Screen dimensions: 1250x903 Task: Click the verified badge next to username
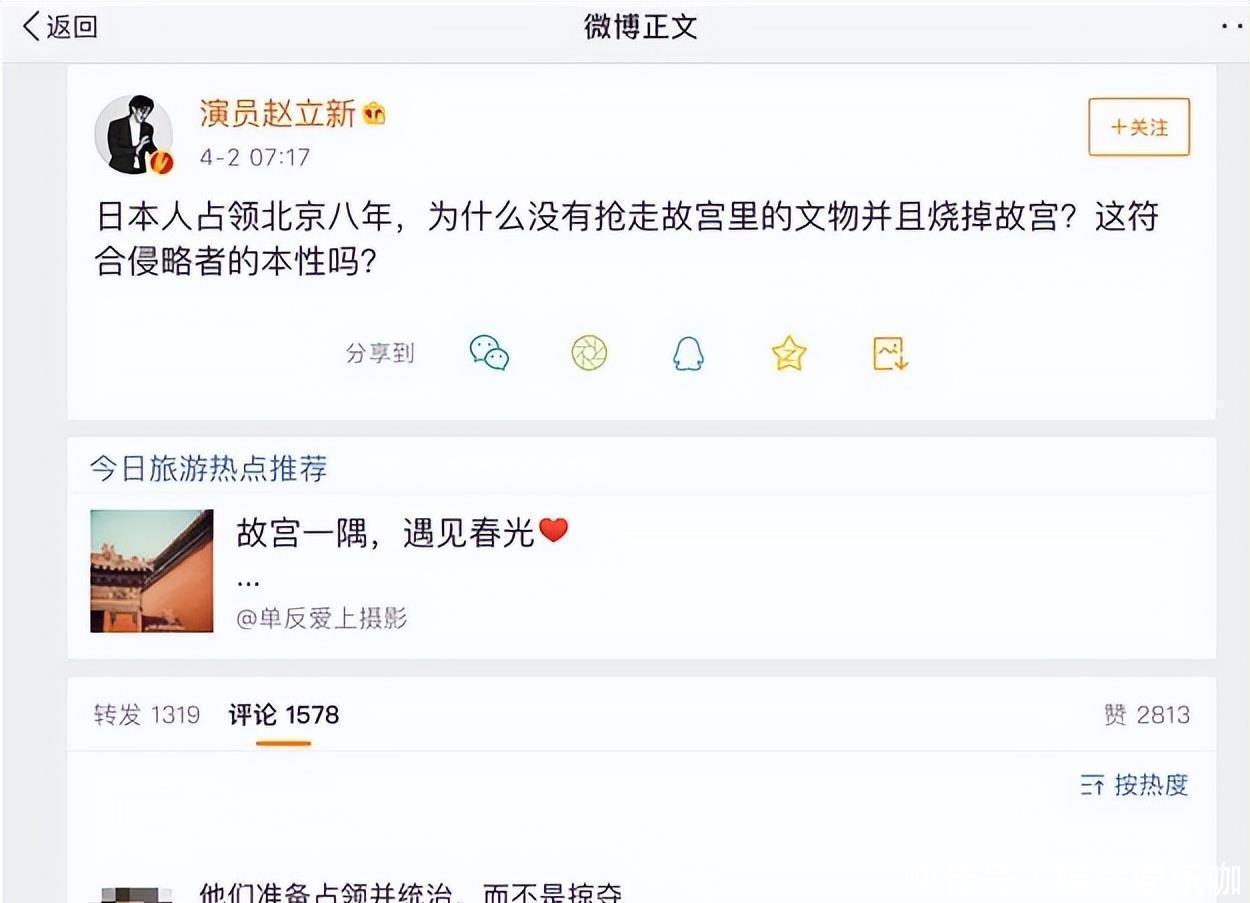[x=374, y=114]
